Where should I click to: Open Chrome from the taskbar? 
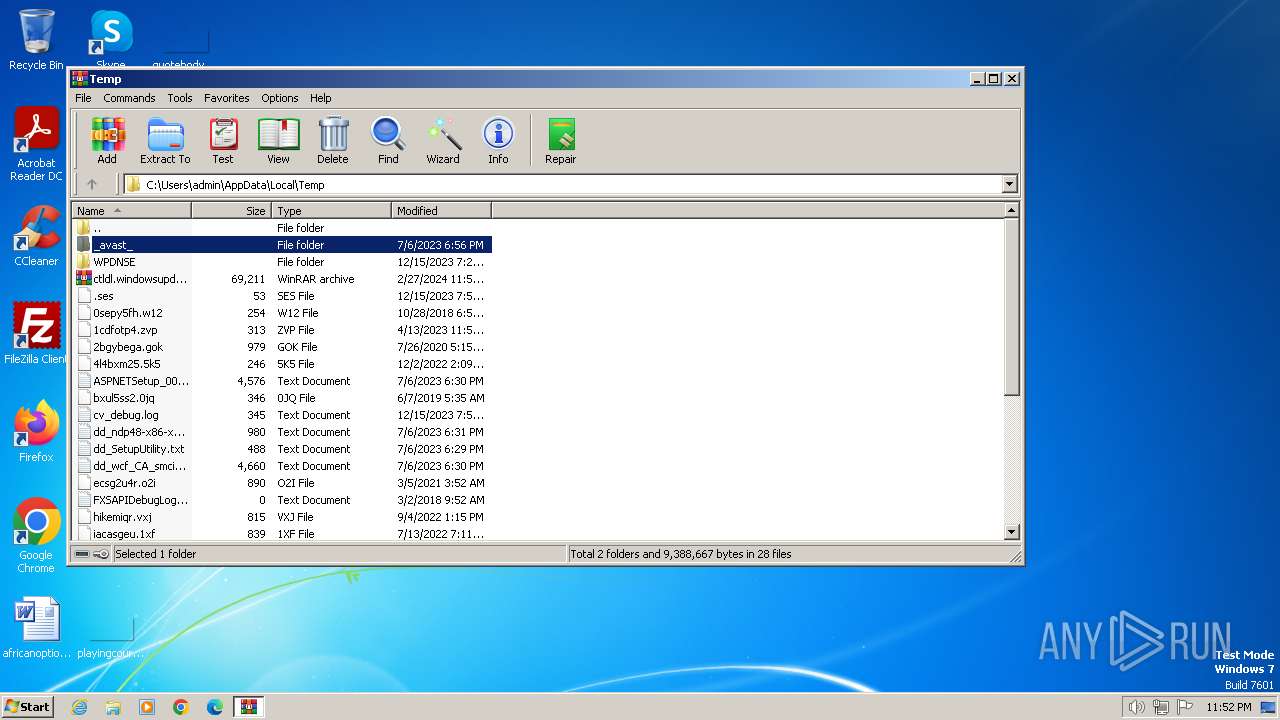tap(181, 707)
